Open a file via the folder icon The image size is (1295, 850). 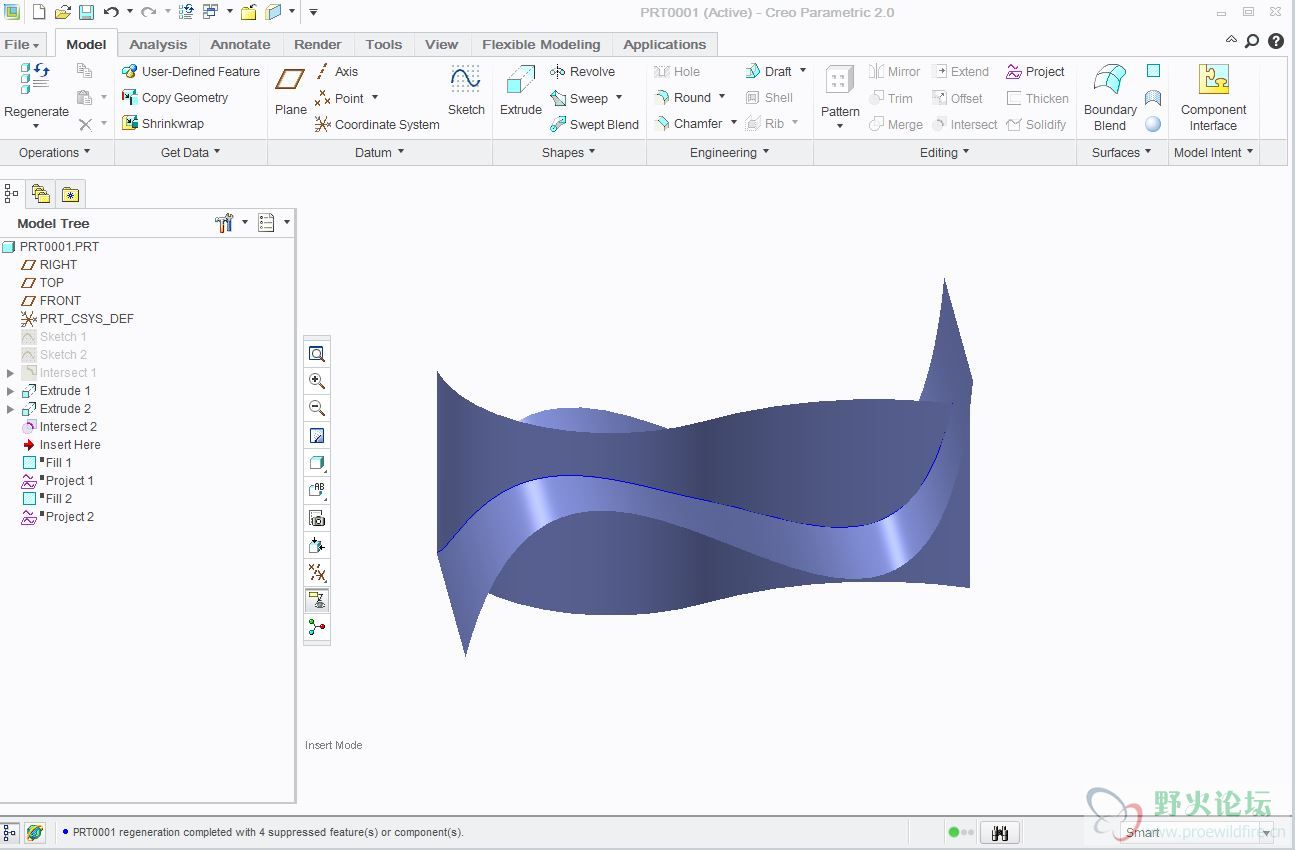pyautogui.click(x=63, y=12)
